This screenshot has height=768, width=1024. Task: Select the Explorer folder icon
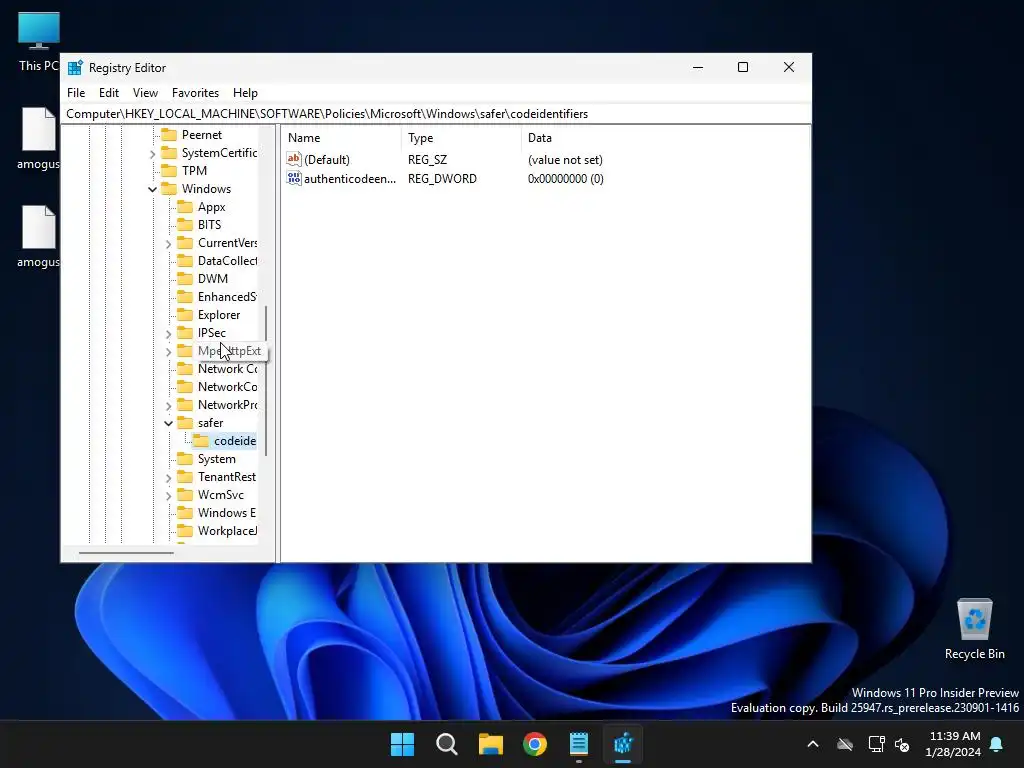point(185,315)
